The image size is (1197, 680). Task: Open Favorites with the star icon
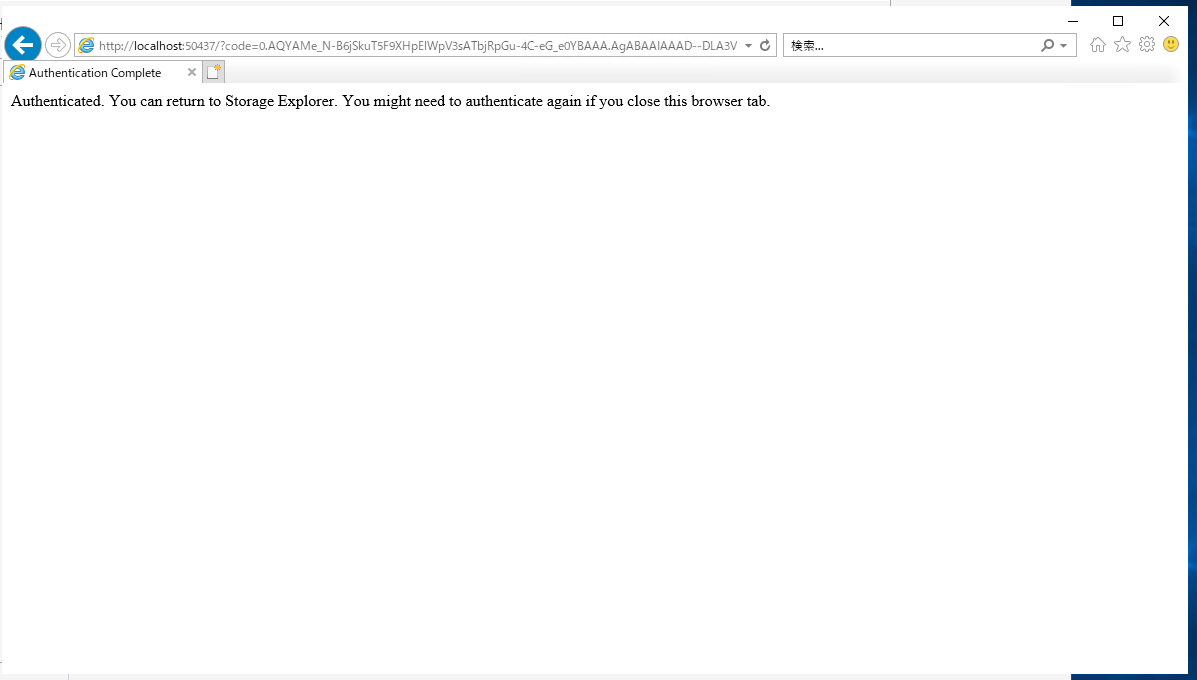point(1122,45)
